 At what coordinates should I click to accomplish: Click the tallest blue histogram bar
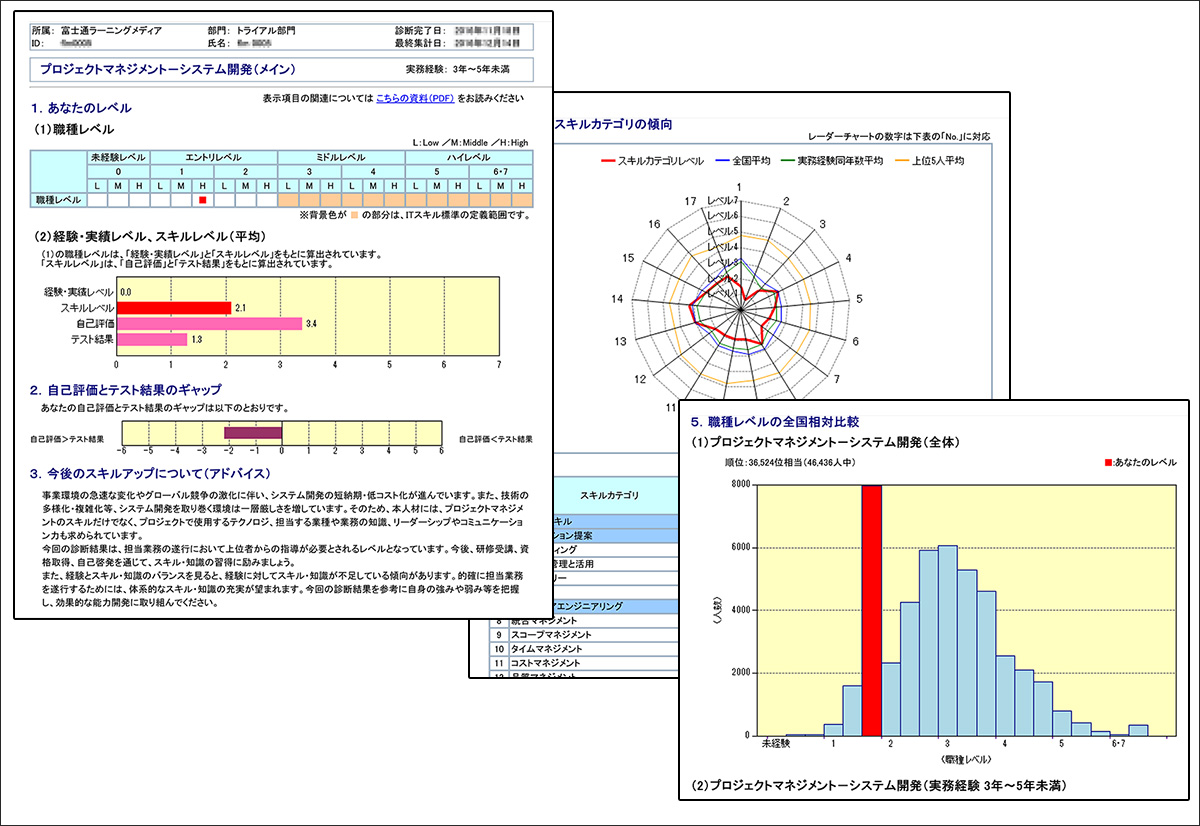click(947, 641)
